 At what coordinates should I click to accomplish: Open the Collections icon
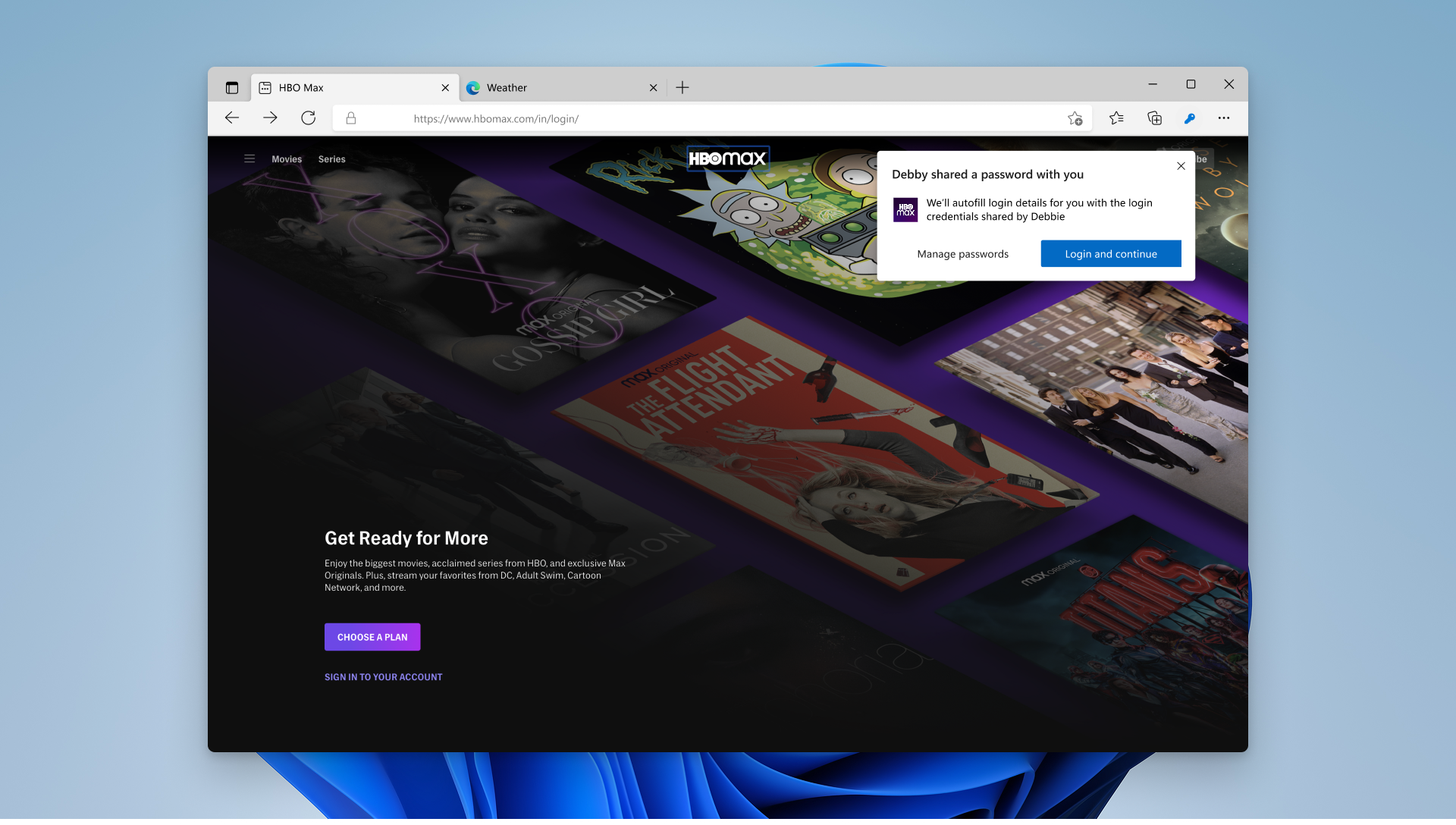(x=1154, y=118)
